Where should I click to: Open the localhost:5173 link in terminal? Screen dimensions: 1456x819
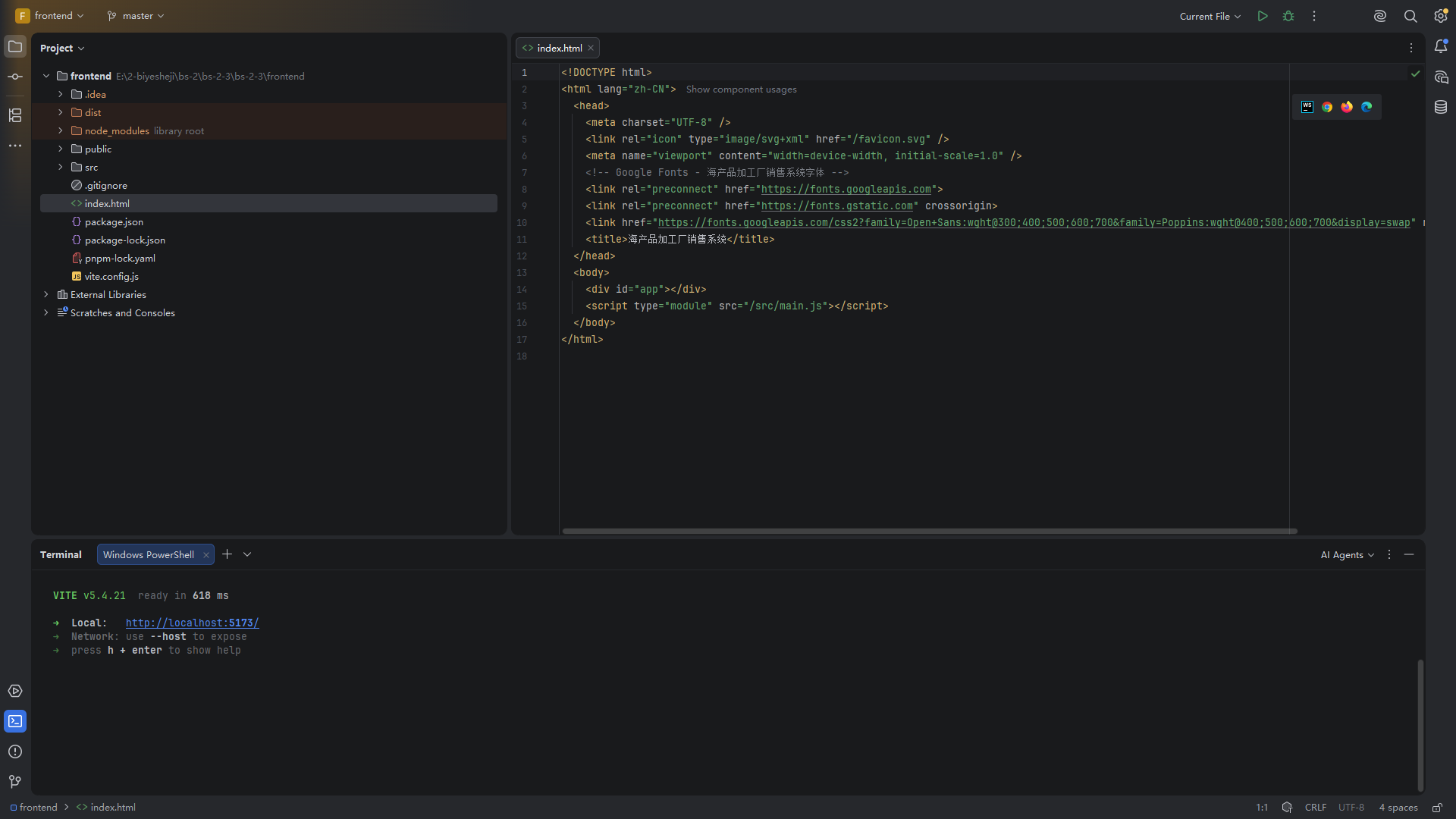pyautogui.click(x=193, y=623)
